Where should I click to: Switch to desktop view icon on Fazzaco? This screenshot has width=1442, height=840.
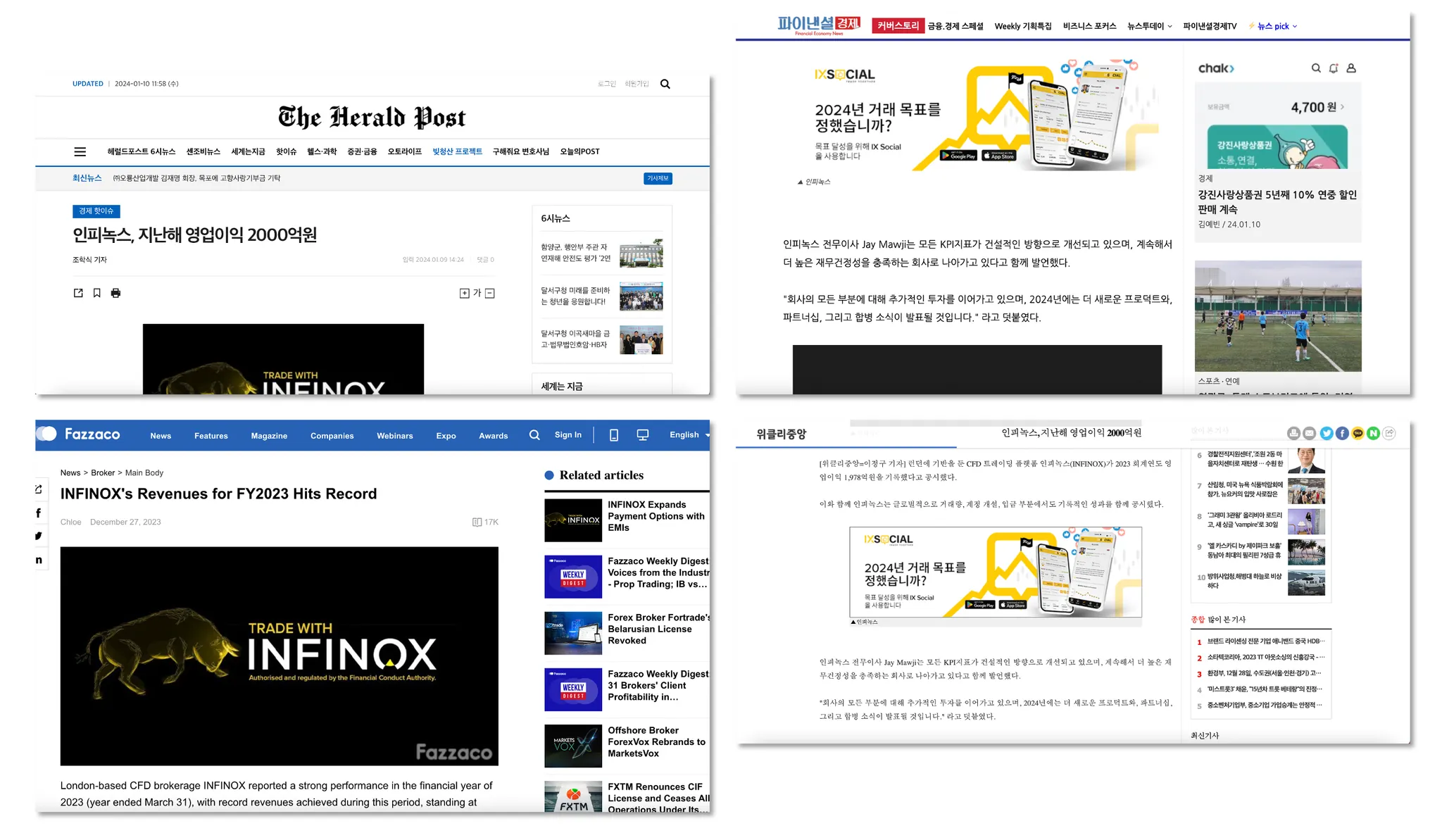click(642, 435)
